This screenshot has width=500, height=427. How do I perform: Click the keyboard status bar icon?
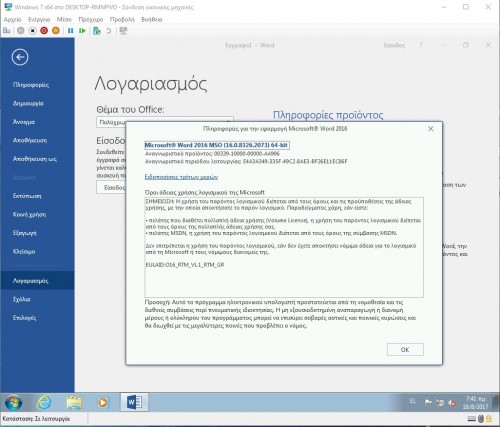coord(472,419)
